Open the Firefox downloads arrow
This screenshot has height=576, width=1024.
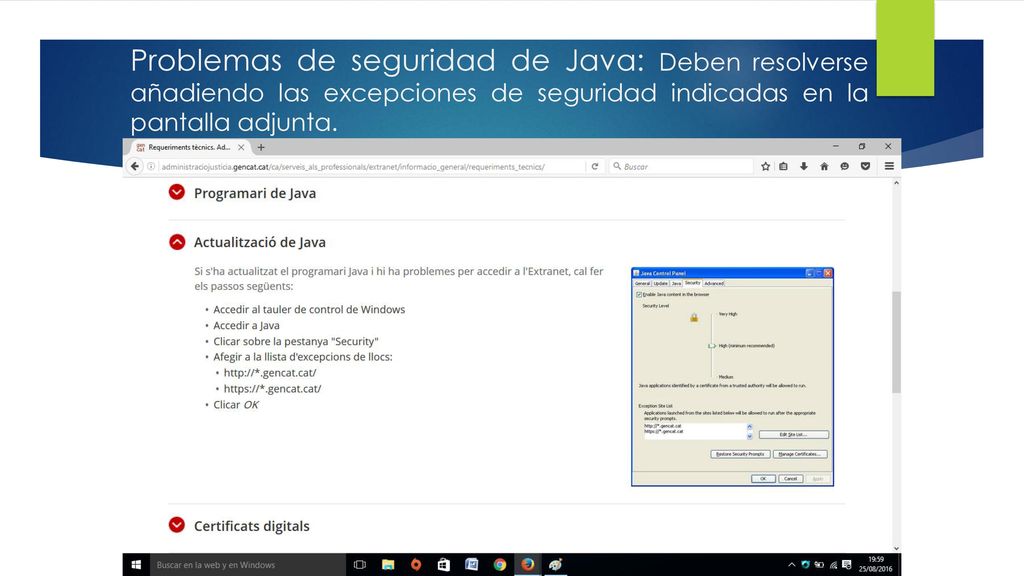pyautogui.click(x=804, y=167)
